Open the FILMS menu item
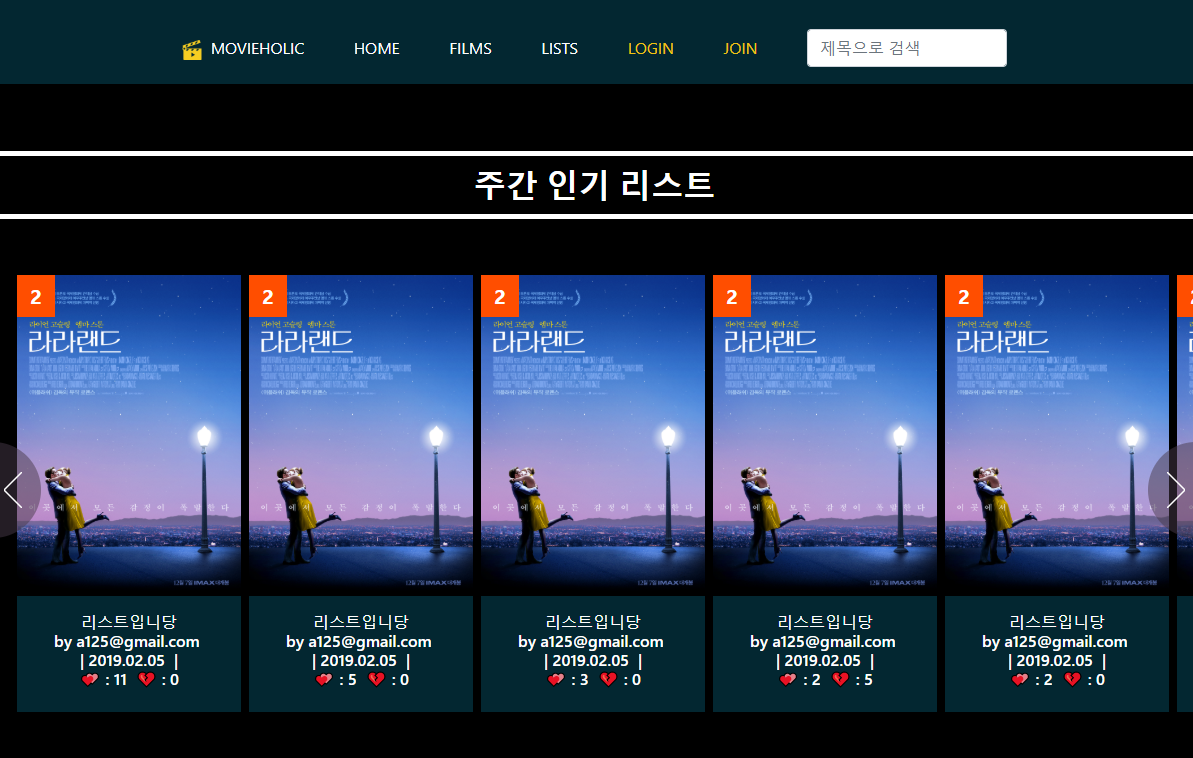Screen dimensions: 1193x758 470,49
